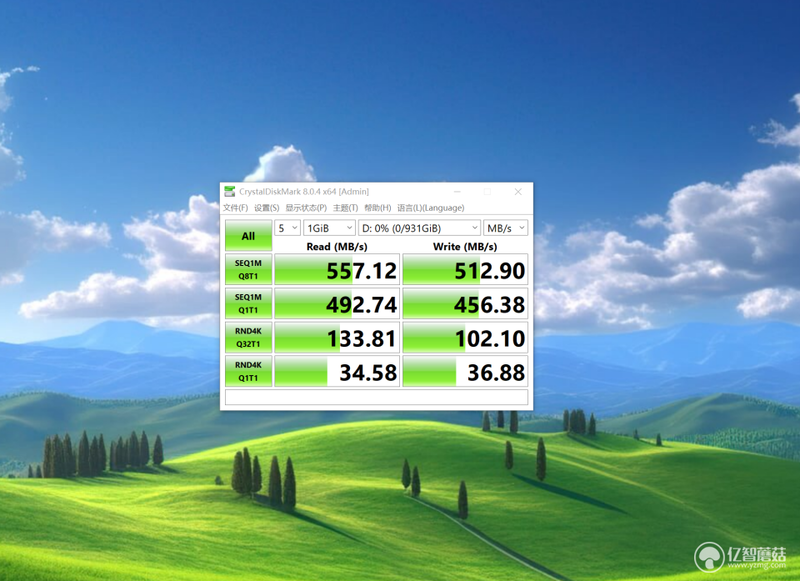
Task: Select the 36.88 write result
Action: point(465,371)
